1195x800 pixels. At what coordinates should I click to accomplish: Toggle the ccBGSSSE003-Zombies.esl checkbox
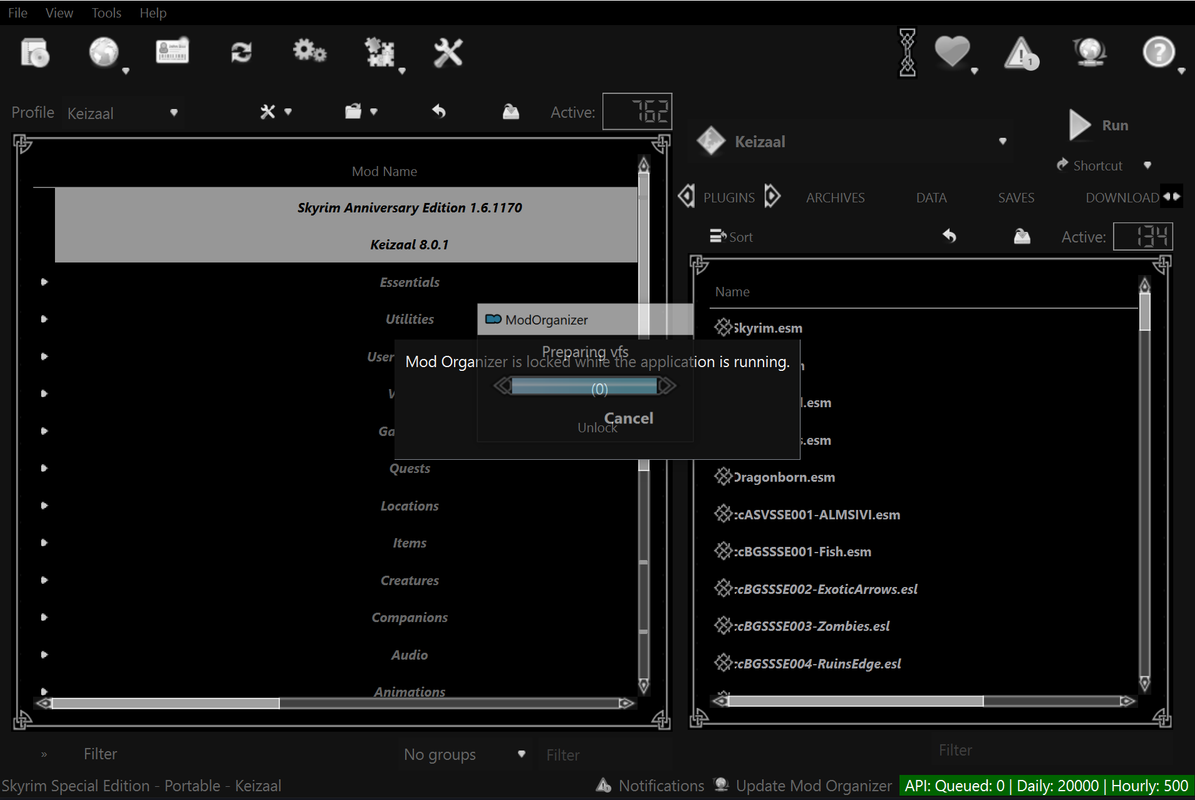click(x=723, y=626)
